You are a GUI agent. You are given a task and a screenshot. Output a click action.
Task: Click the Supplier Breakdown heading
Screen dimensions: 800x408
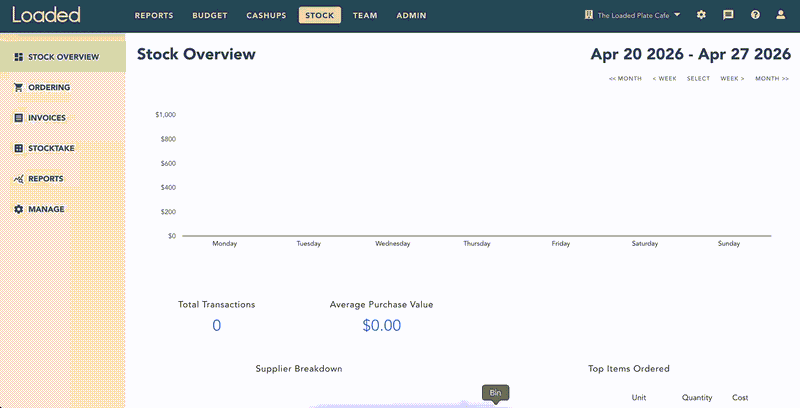299,369
